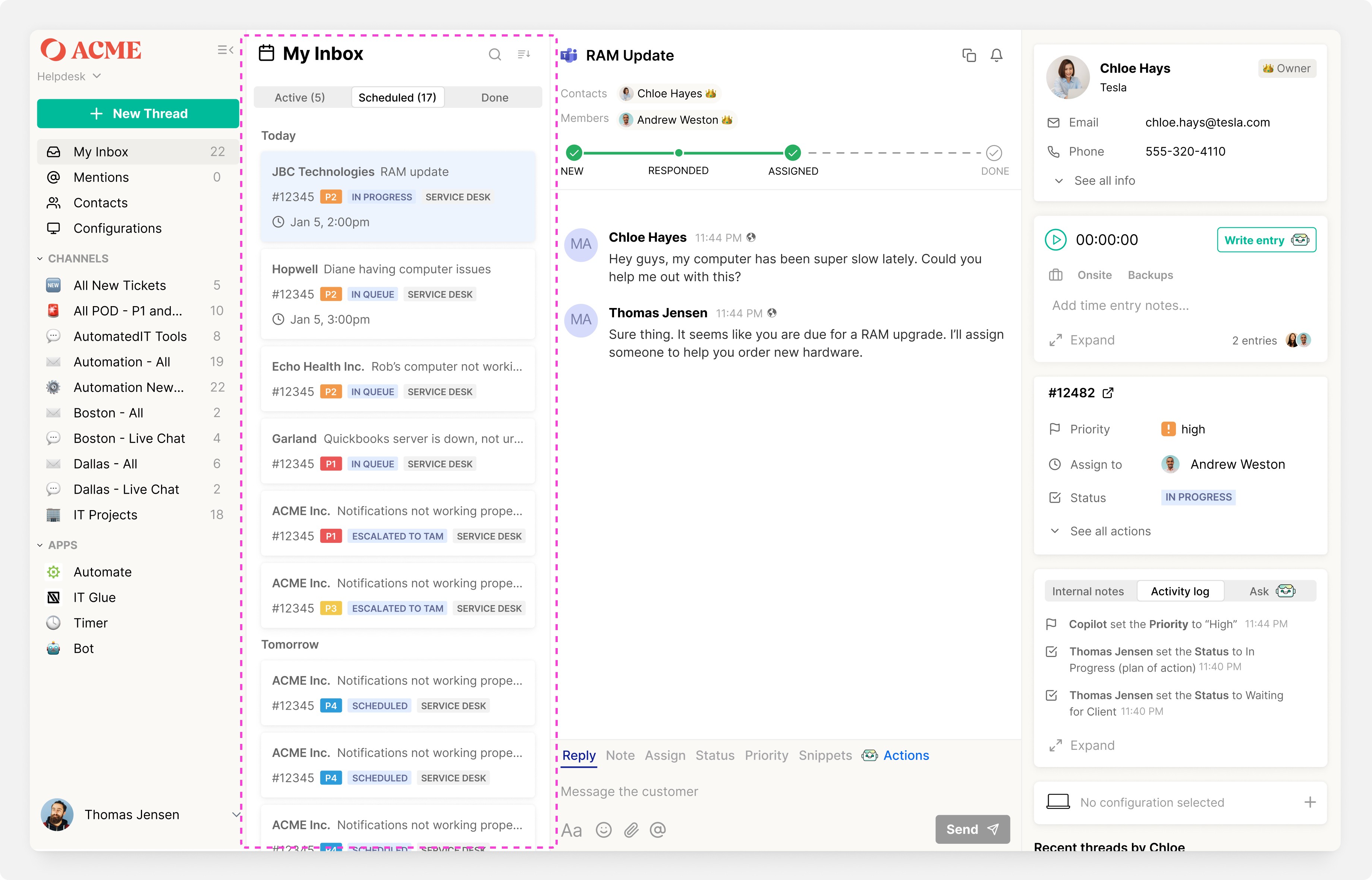This screenshot has height=880, width=1372.
Task: Open the emoji picker in message composer
Action: coord(604,830)
